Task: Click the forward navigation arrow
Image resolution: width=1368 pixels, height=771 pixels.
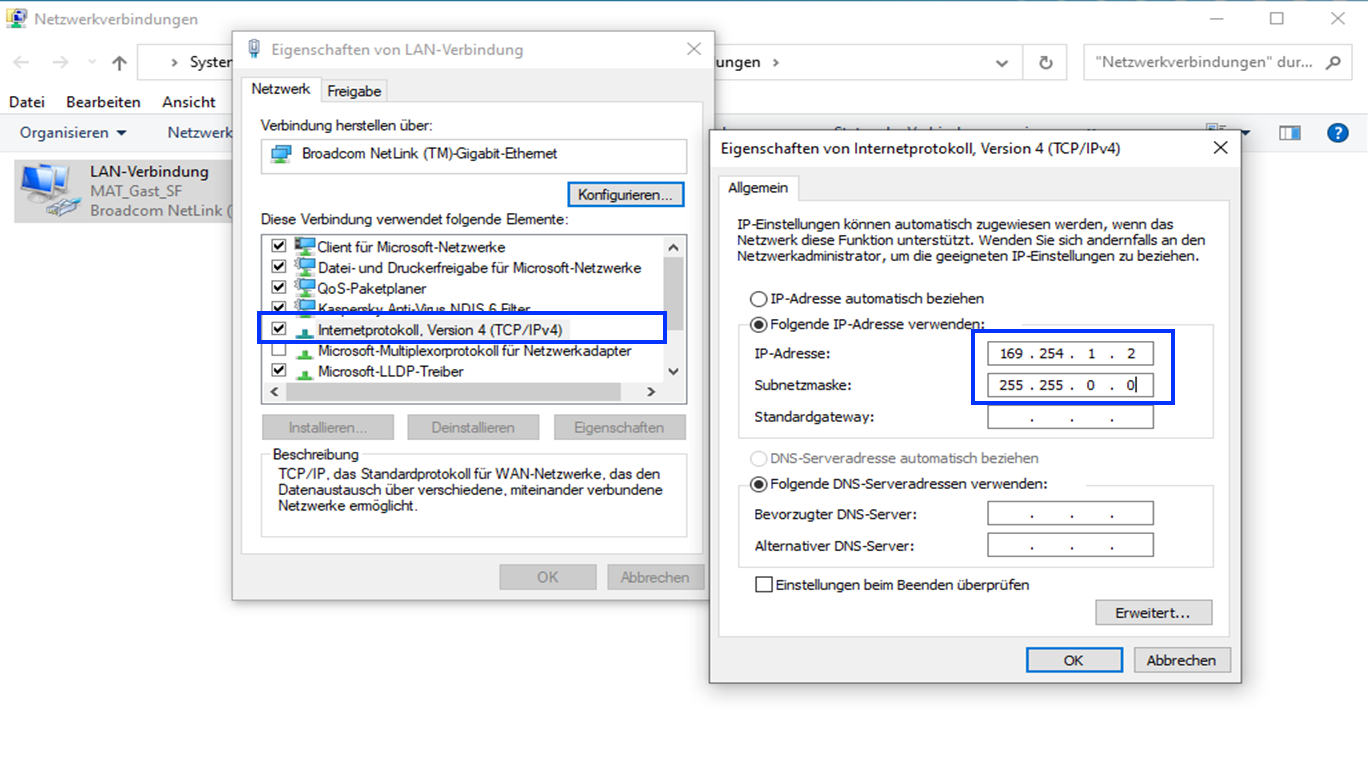Action: pos(59,62)
